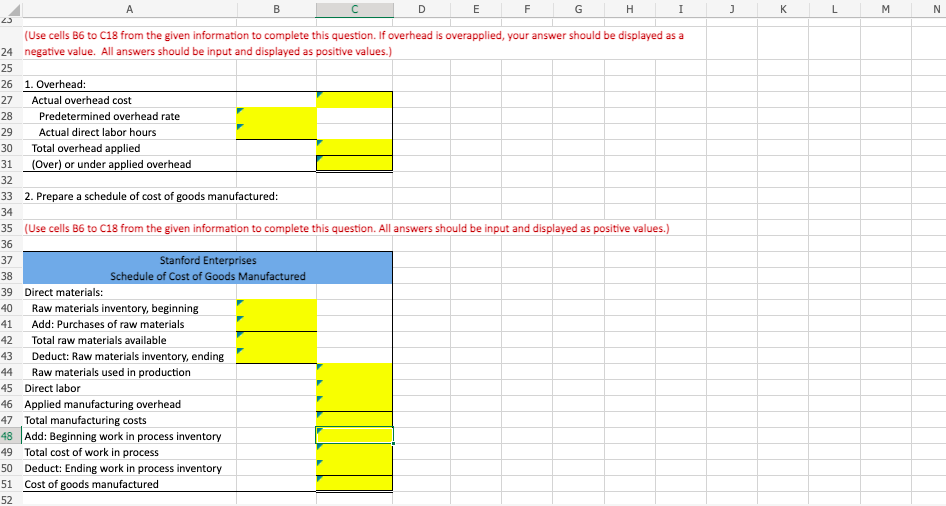Click yellow cell for Raw materials used in production

coord(354,372)
